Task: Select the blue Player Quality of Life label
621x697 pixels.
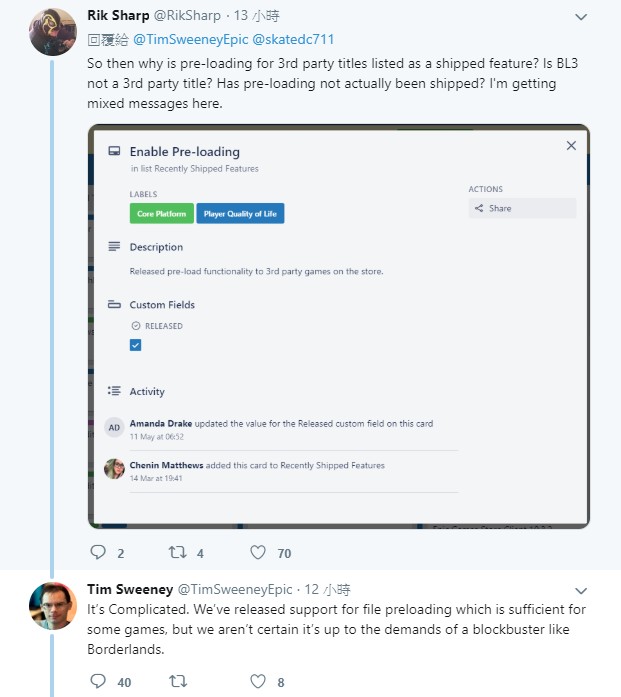Action: click(x=240, y=213)
